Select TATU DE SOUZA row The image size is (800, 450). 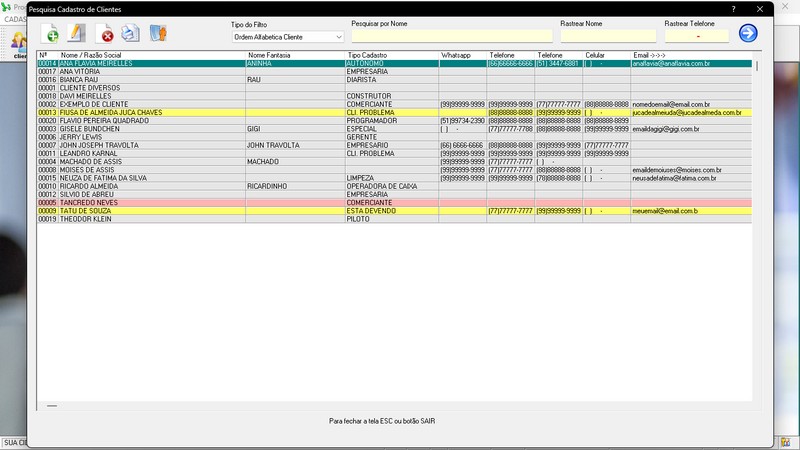[x=394, y=211]
